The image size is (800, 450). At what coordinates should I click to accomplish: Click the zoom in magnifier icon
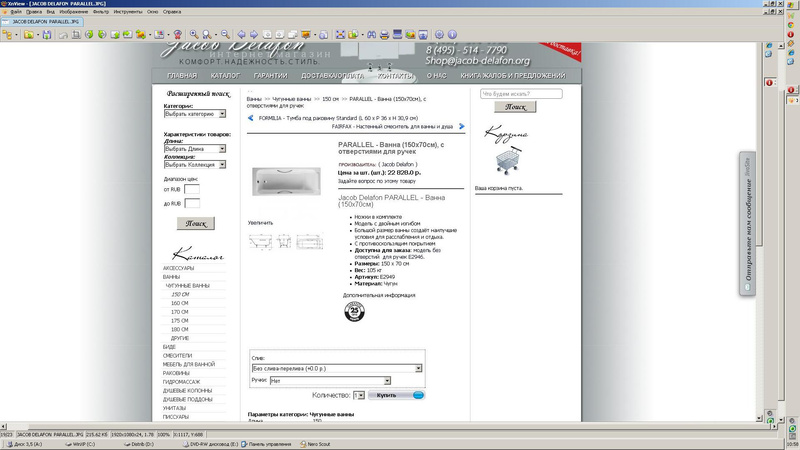click(194, 35)
